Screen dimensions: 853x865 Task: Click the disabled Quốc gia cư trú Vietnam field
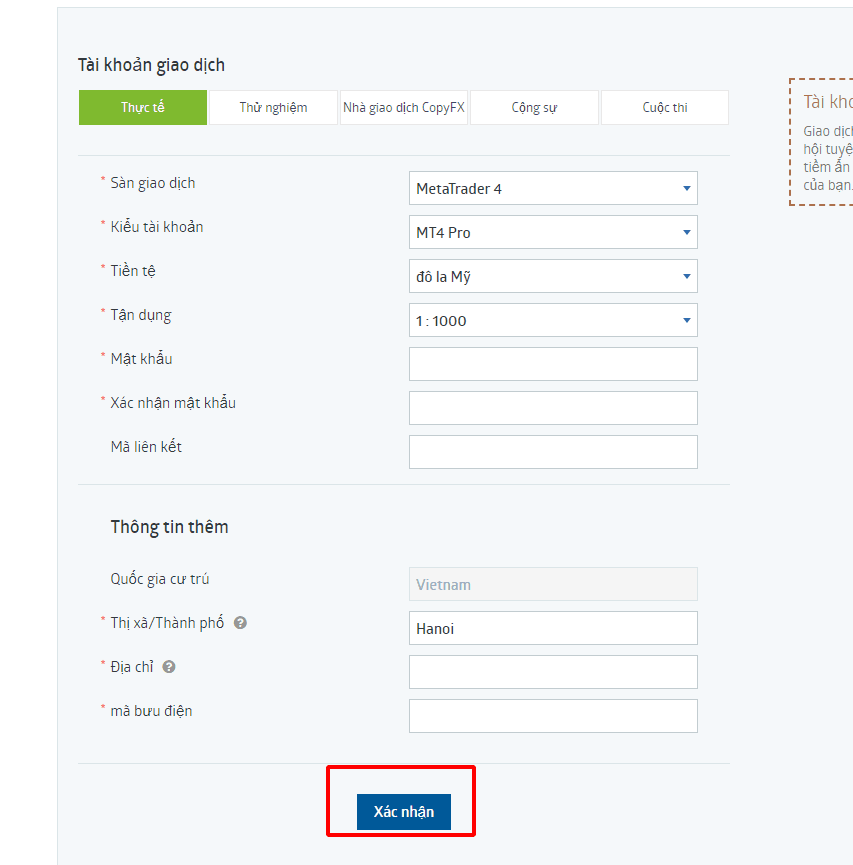pos(553,584)
